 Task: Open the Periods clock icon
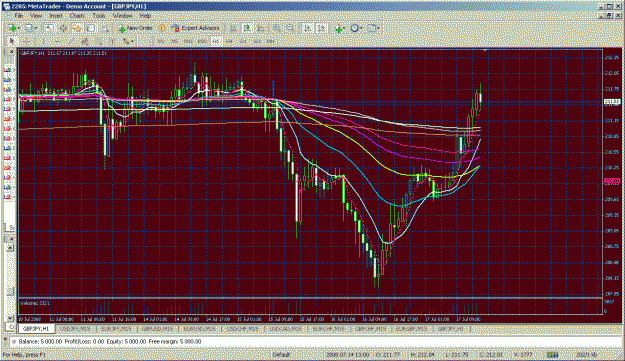click(354, 28)
